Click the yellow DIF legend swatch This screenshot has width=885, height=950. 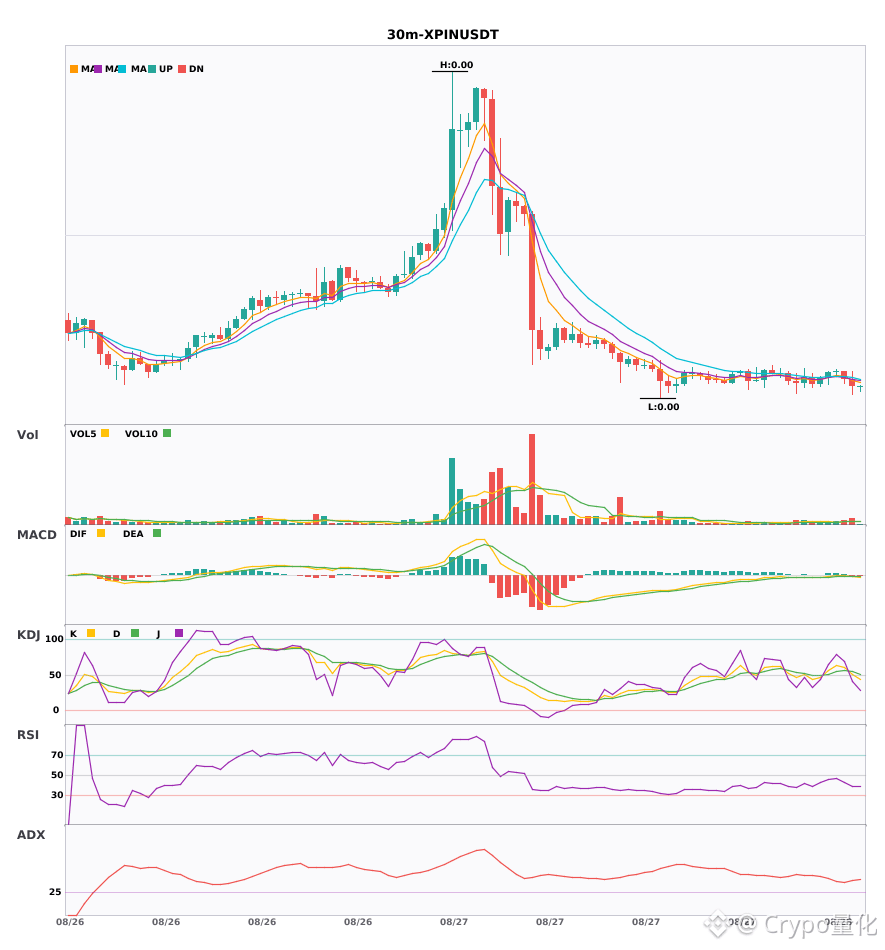tap(101, 533)
